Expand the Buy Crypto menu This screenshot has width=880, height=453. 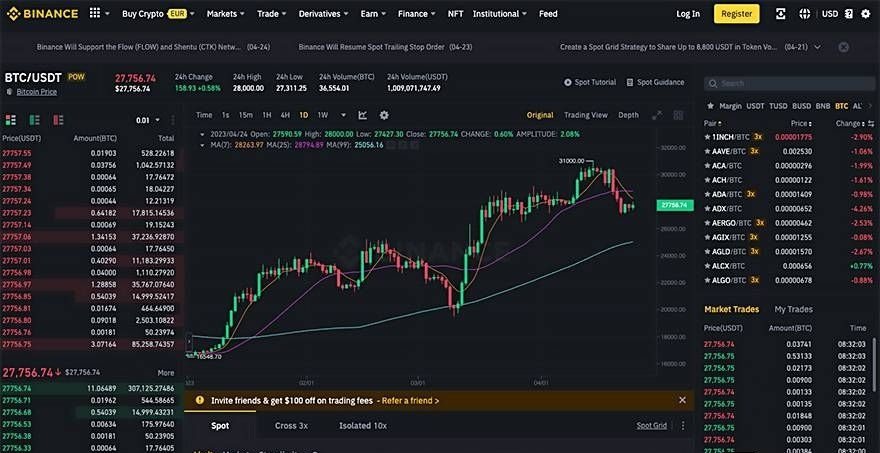[158, 14]
